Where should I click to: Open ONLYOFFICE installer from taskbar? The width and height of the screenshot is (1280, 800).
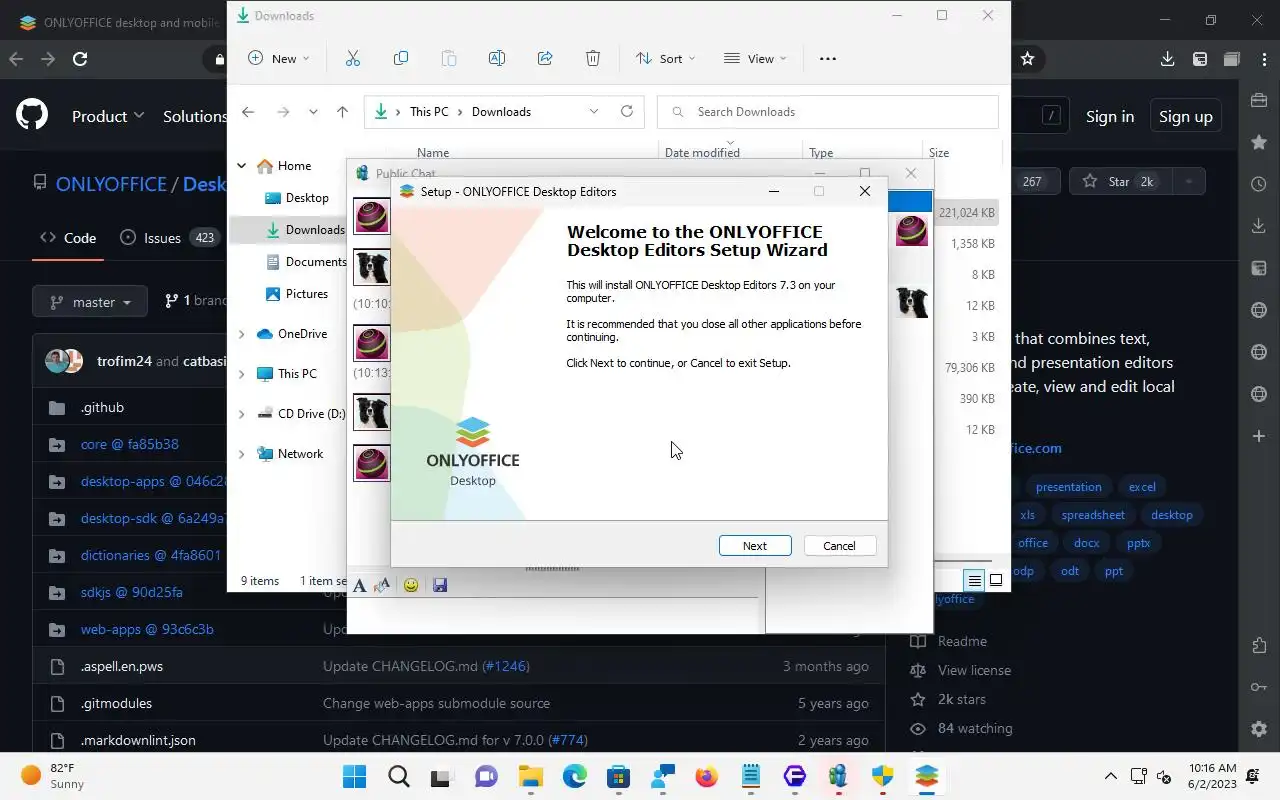pyautogui.click(x=927, y=777)
